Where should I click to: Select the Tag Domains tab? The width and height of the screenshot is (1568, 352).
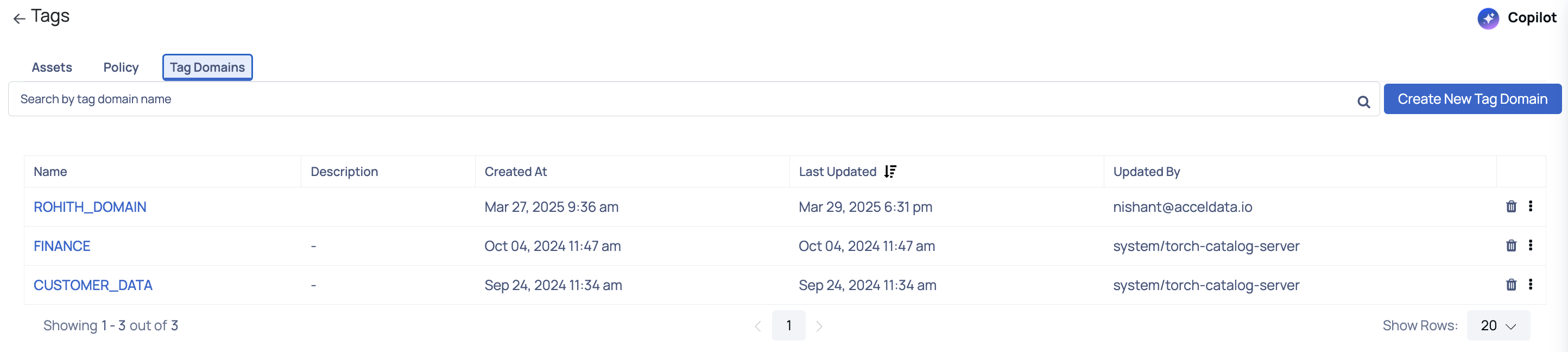(x=207, y=67)
